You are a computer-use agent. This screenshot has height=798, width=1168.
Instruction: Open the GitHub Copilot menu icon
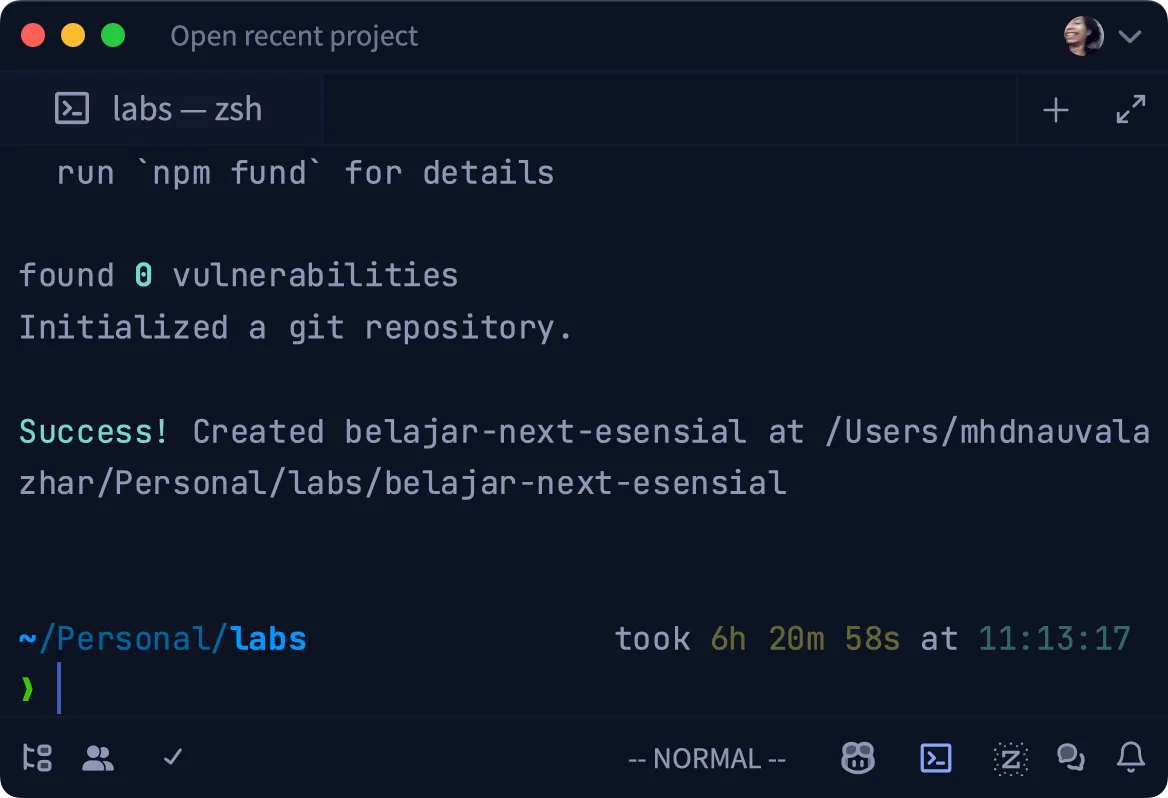[858, 758]
